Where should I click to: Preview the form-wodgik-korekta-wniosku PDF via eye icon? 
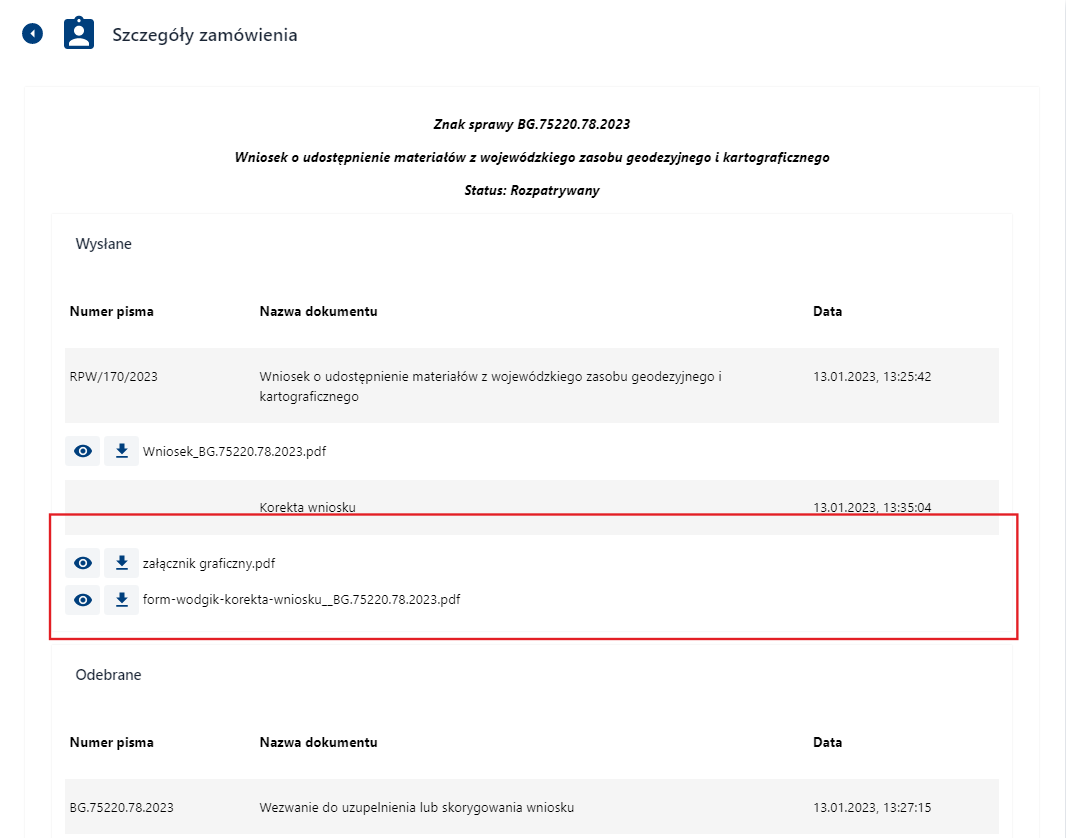point(83,600)
